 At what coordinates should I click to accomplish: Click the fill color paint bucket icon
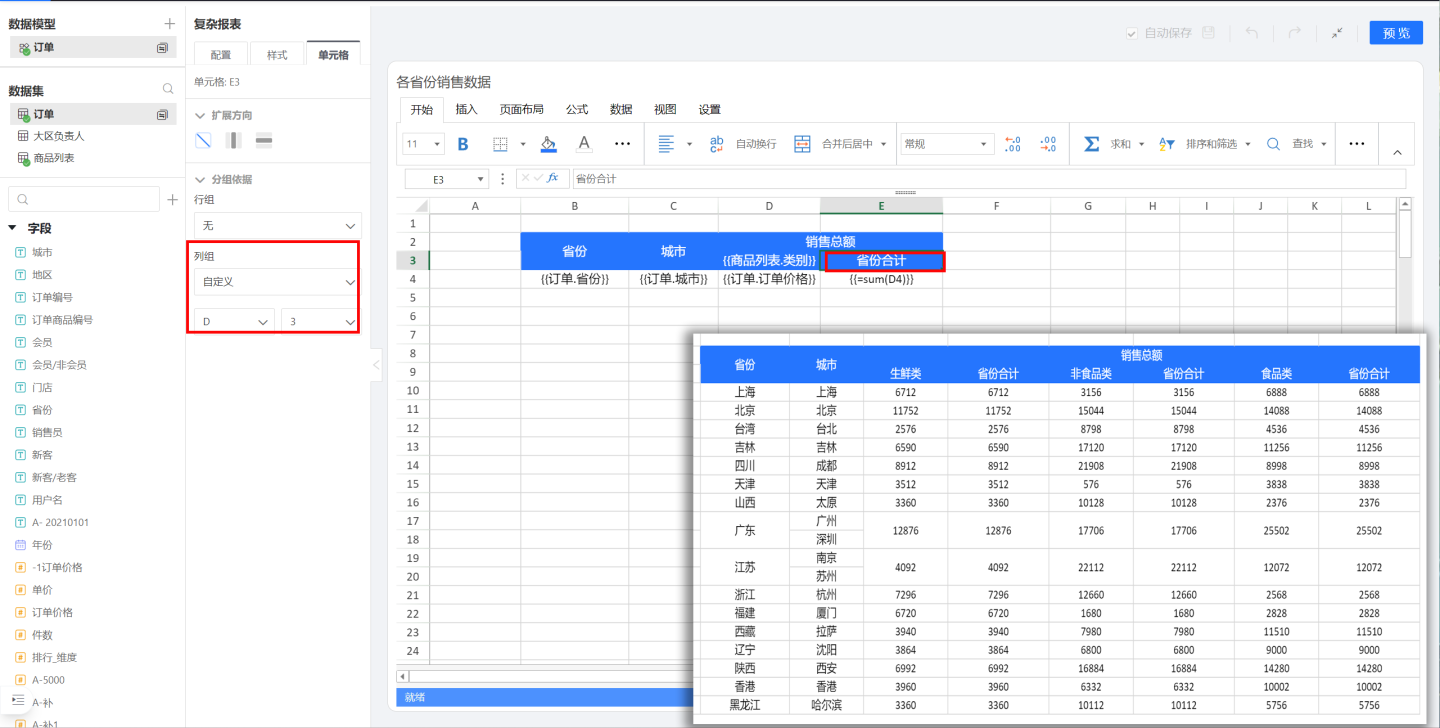coord(548,144)
